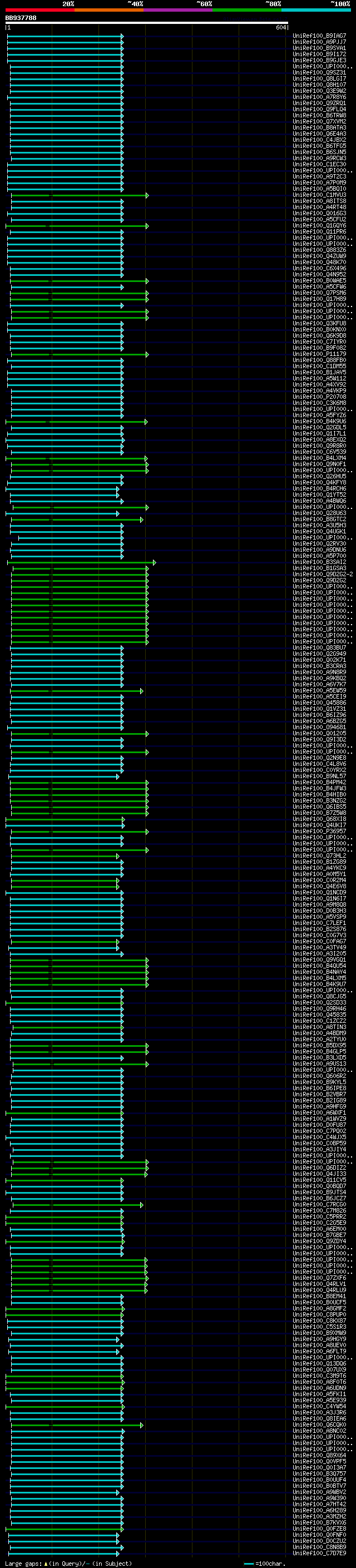Select hit label UniRef100_C1EC30

pyautogui.click(x=319, y=164)
